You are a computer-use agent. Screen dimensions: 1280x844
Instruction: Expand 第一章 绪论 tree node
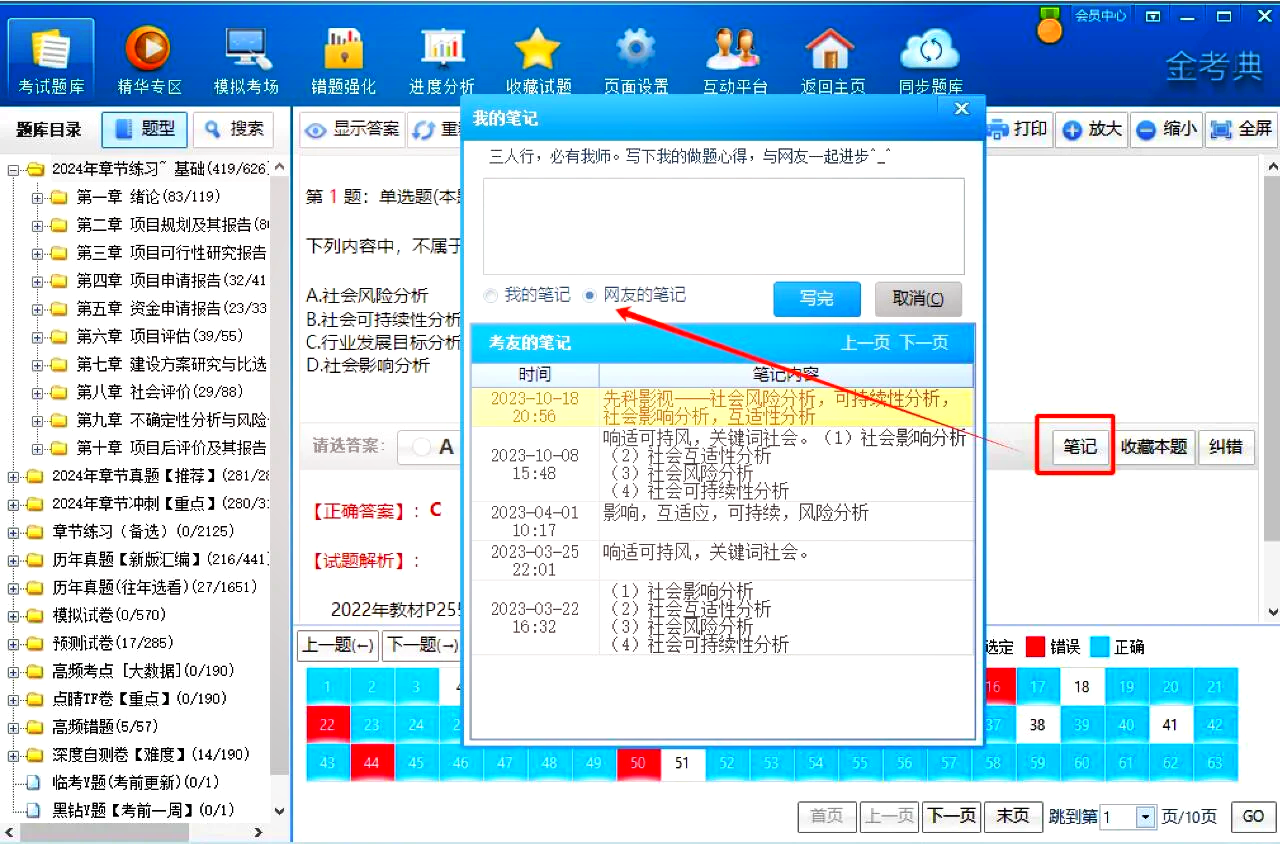(x=38, y=197)
